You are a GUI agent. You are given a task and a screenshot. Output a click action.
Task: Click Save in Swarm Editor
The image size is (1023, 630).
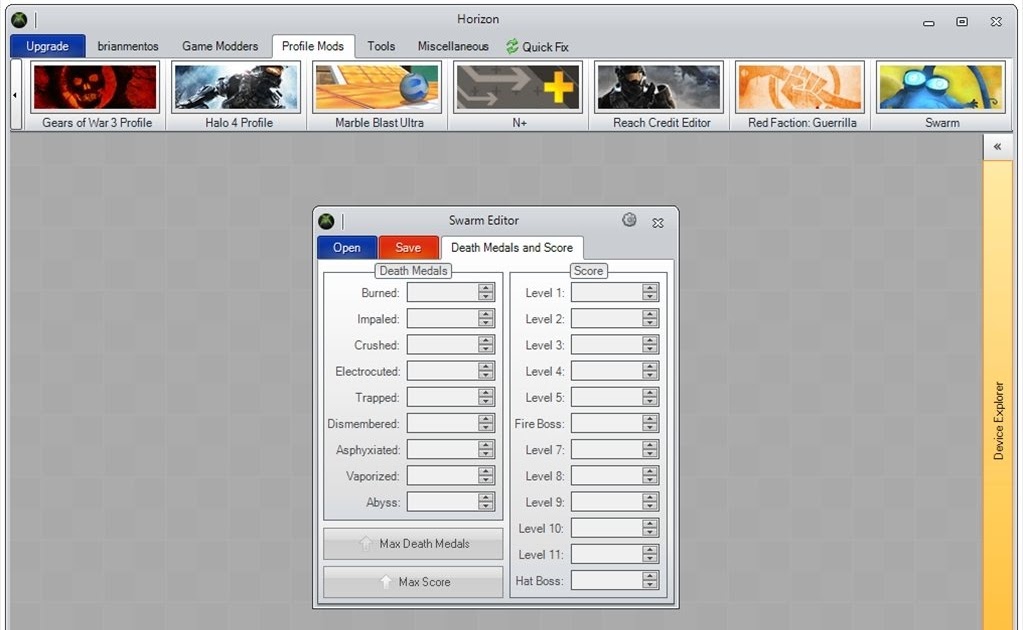point(408,248)
